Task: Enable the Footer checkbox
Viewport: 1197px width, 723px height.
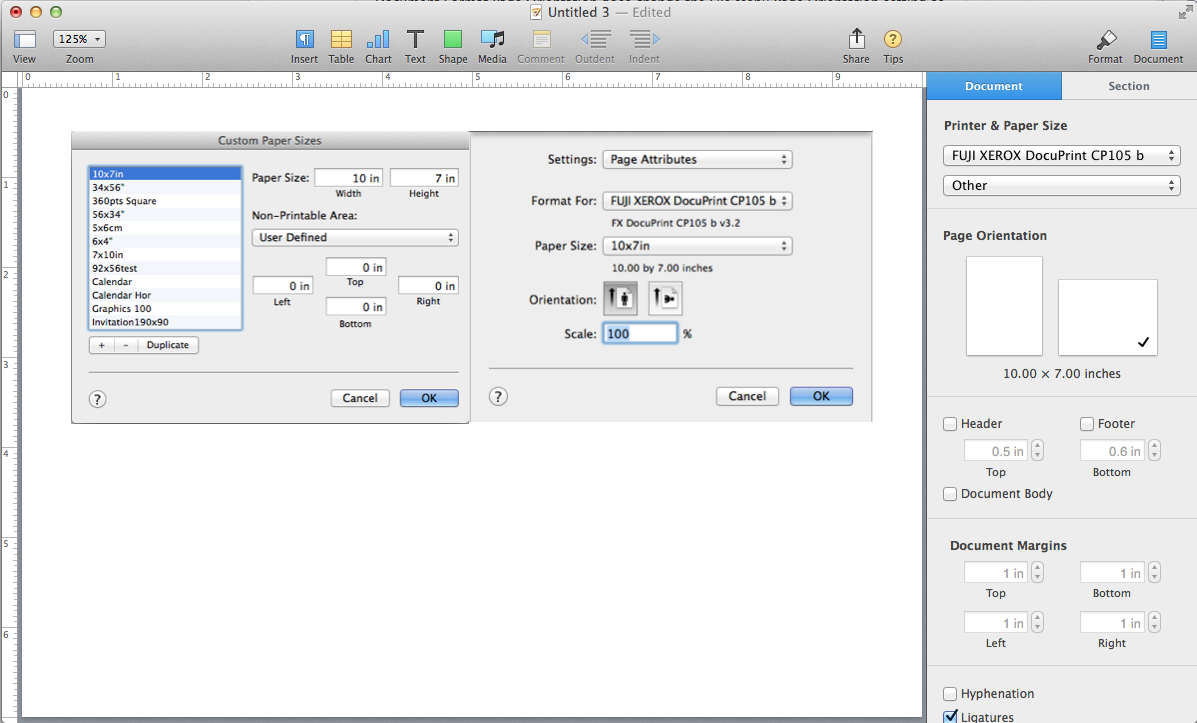Action: pos(1087,424)
